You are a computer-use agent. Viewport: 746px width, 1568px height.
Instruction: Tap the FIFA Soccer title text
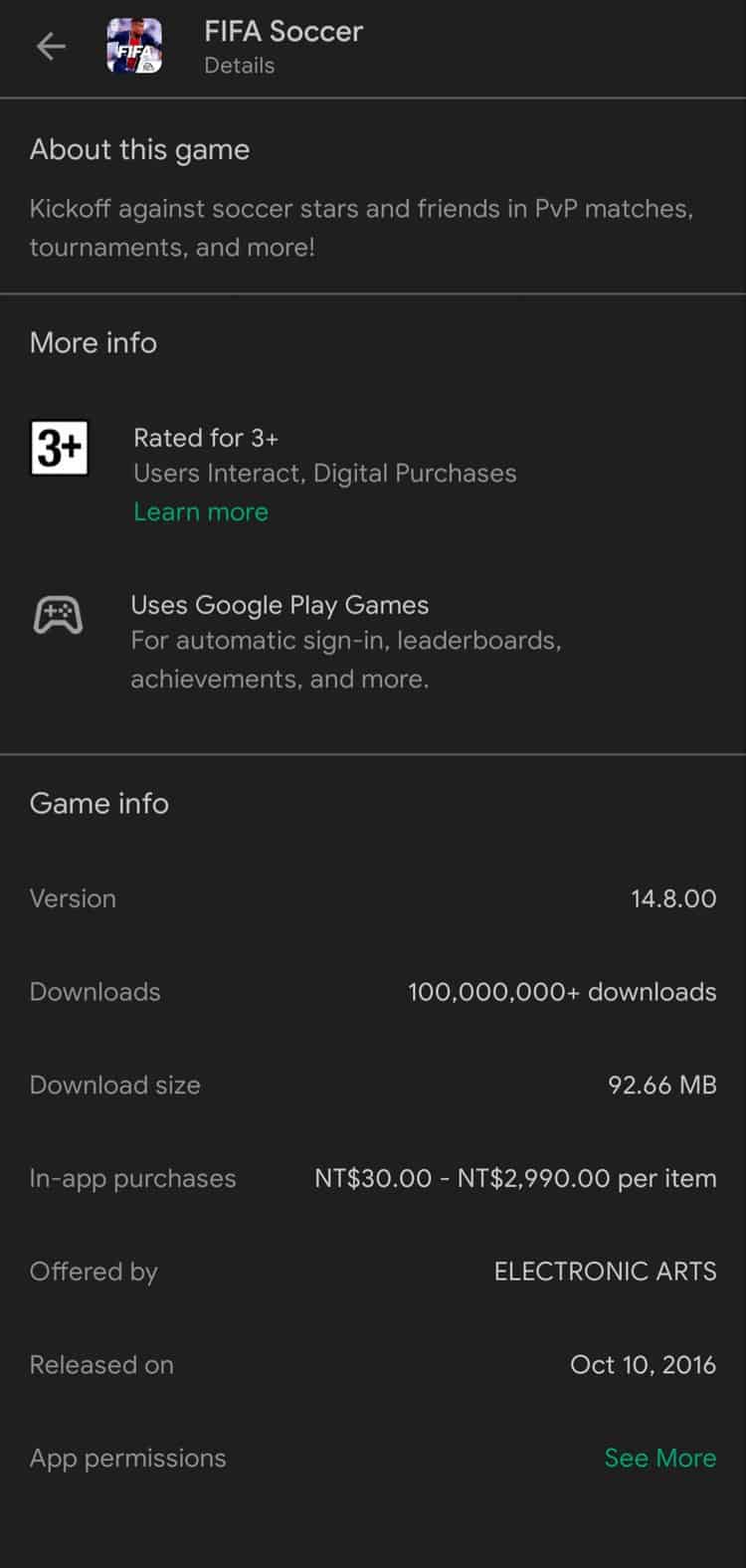pos(283,32)
